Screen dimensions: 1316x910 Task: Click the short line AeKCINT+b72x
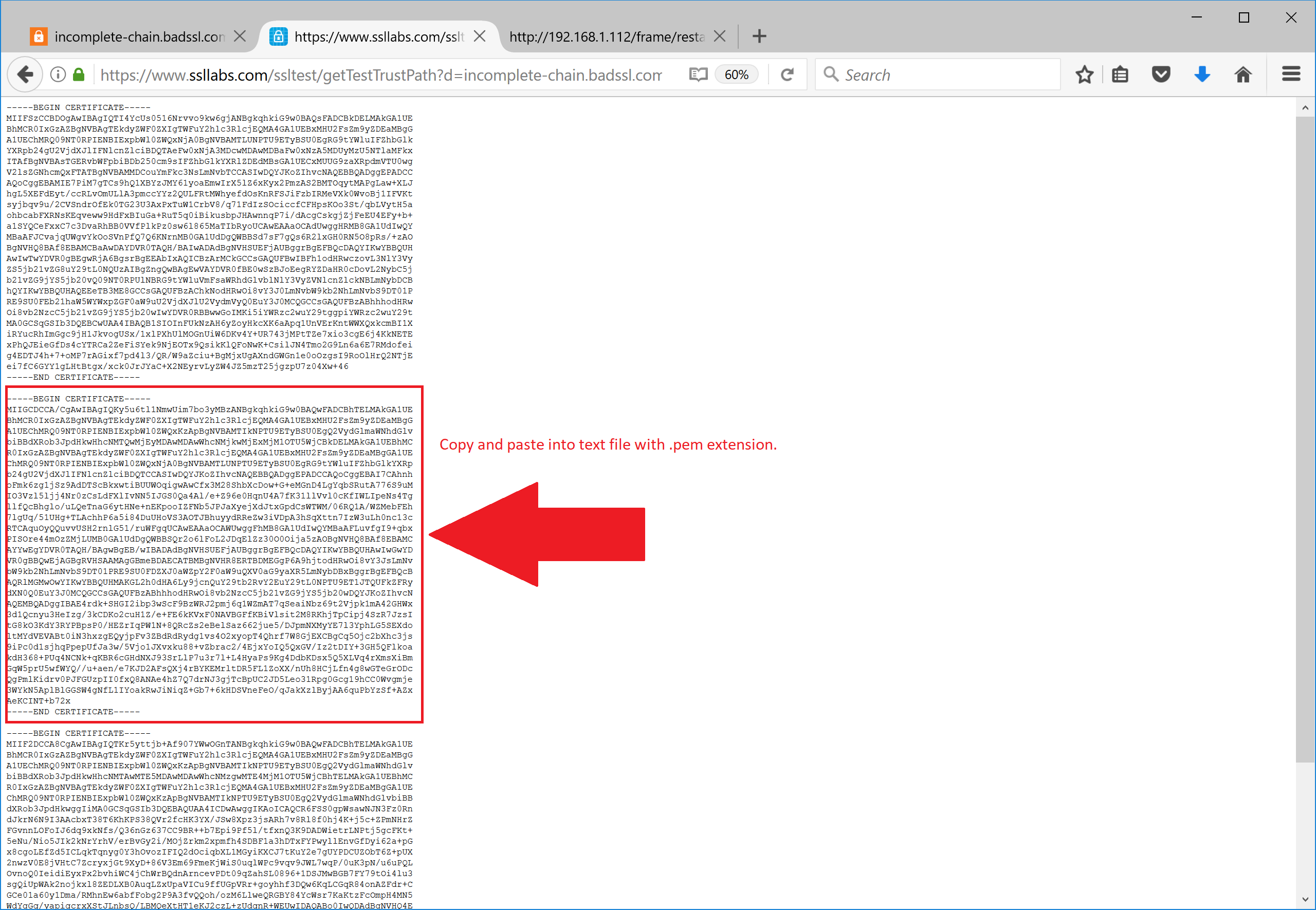click(x=39, y=701)
